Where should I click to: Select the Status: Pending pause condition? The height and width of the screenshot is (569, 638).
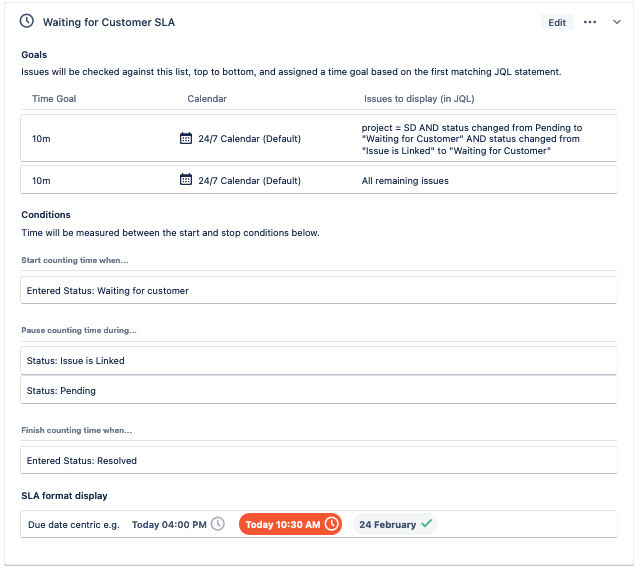(319, 390)
